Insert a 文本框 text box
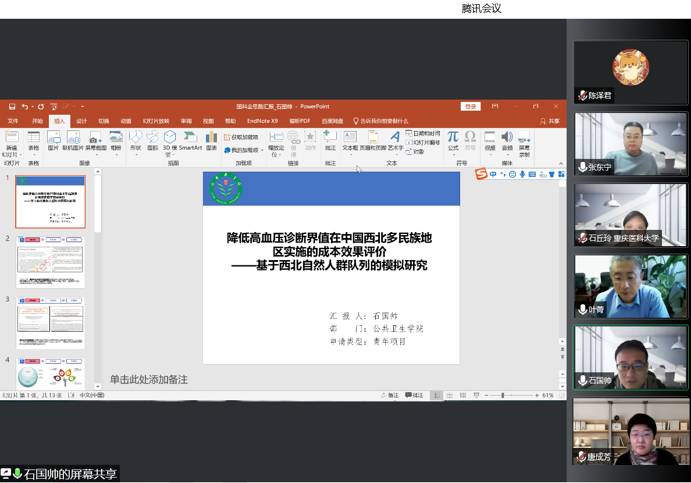The height and width of the screenshot is (483, 691). point(350,140)
